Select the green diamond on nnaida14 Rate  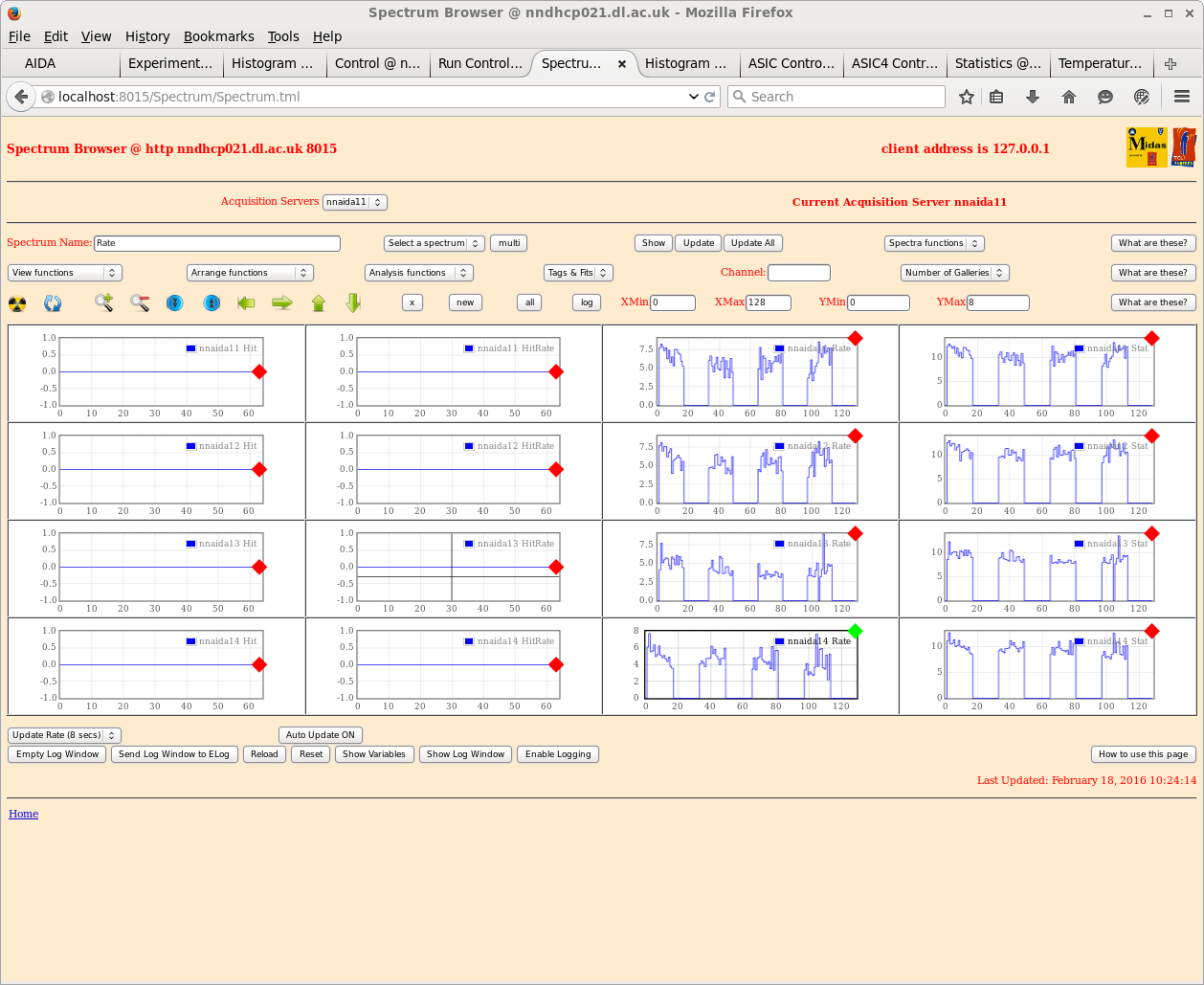pos(856,631)
